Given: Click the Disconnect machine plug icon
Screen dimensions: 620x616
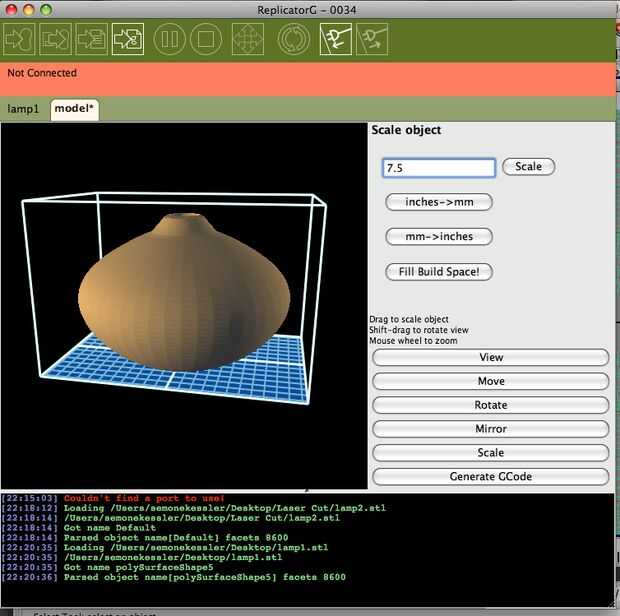Looking at the screenshot, I should (372, 39).
